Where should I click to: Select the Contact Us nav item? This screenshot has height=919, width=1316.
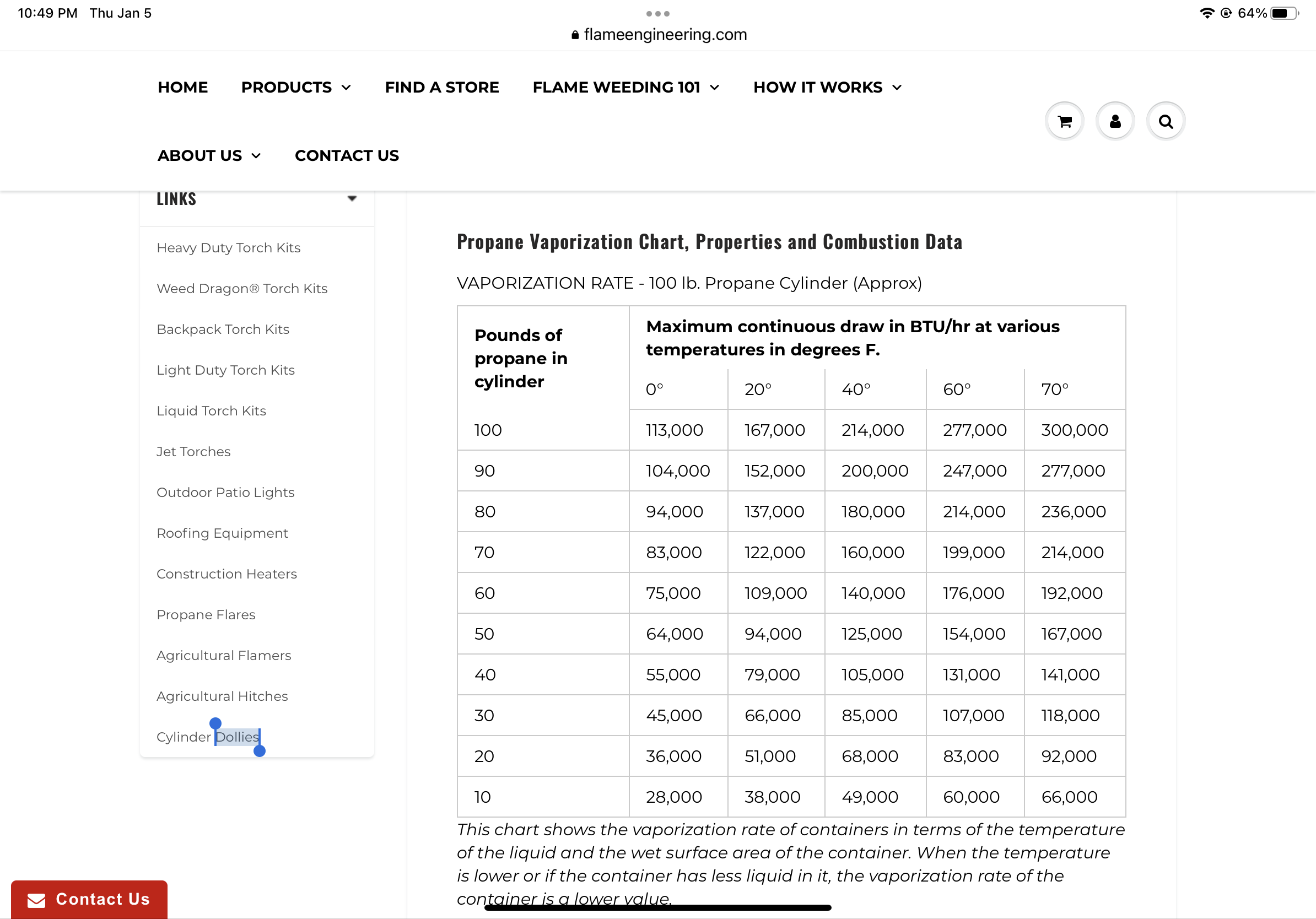coord(347,155)
